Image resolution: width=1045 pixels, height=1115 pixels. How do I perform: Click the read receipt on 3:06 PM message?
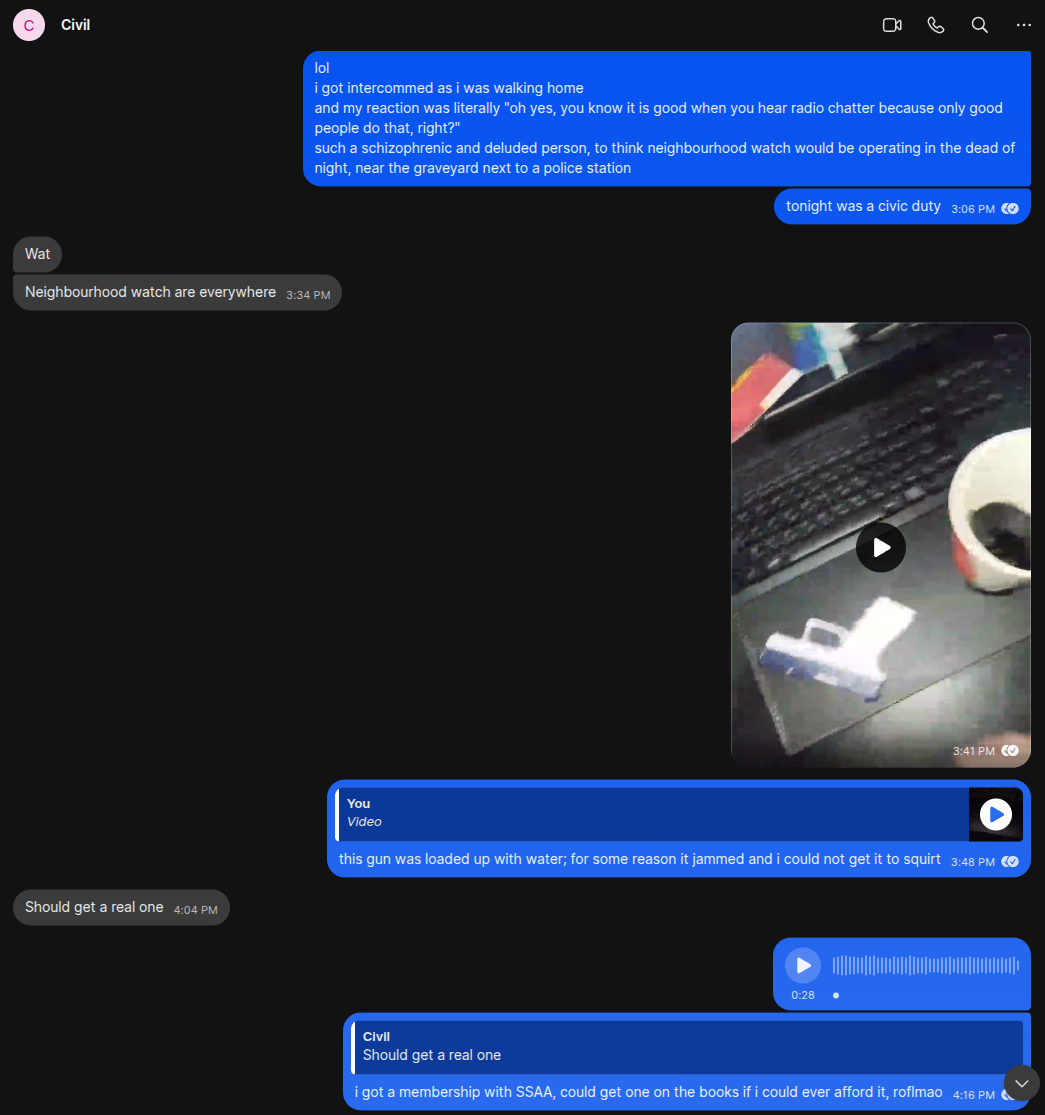coord(1010,208)
